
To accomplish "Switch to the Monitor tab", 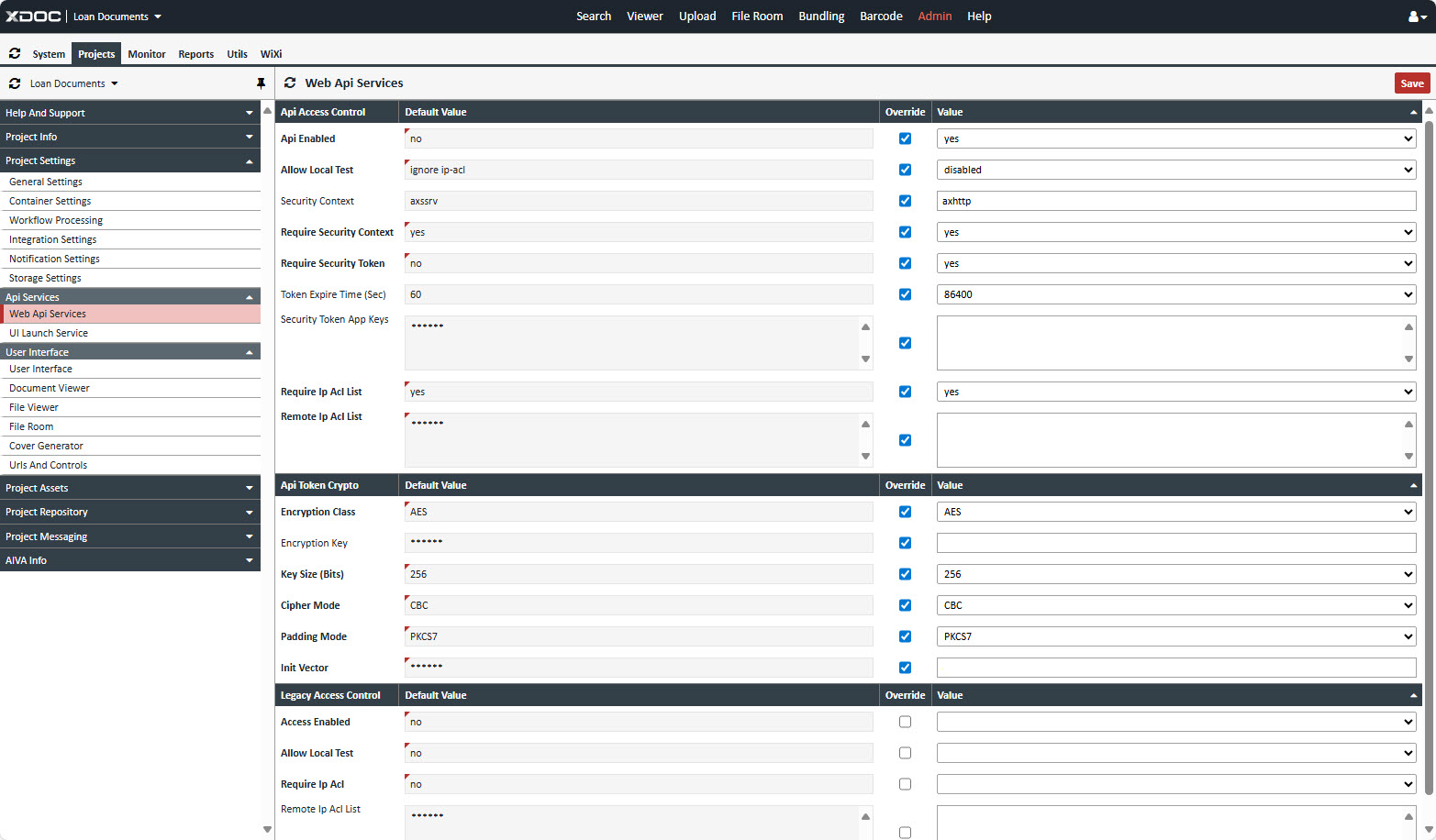I will pos(147,54).
